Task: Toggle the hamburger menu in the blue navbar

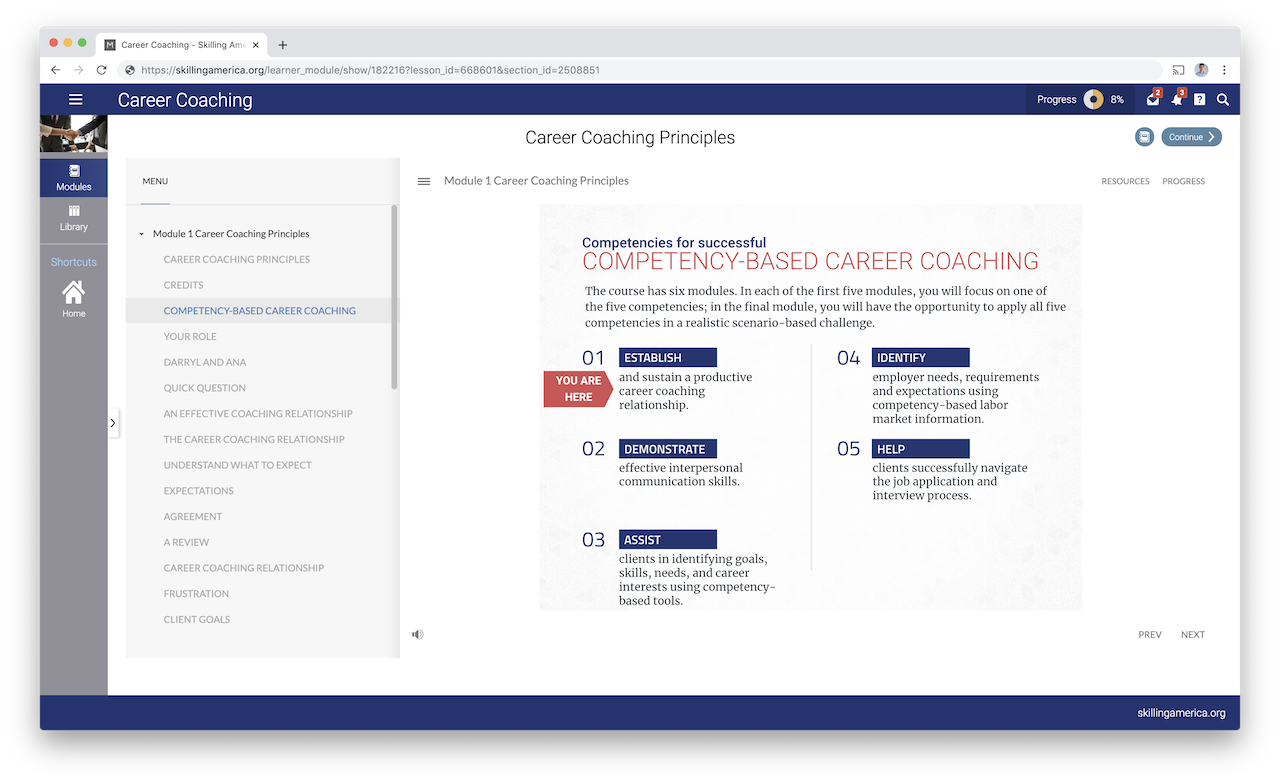Action: (75, 99)
